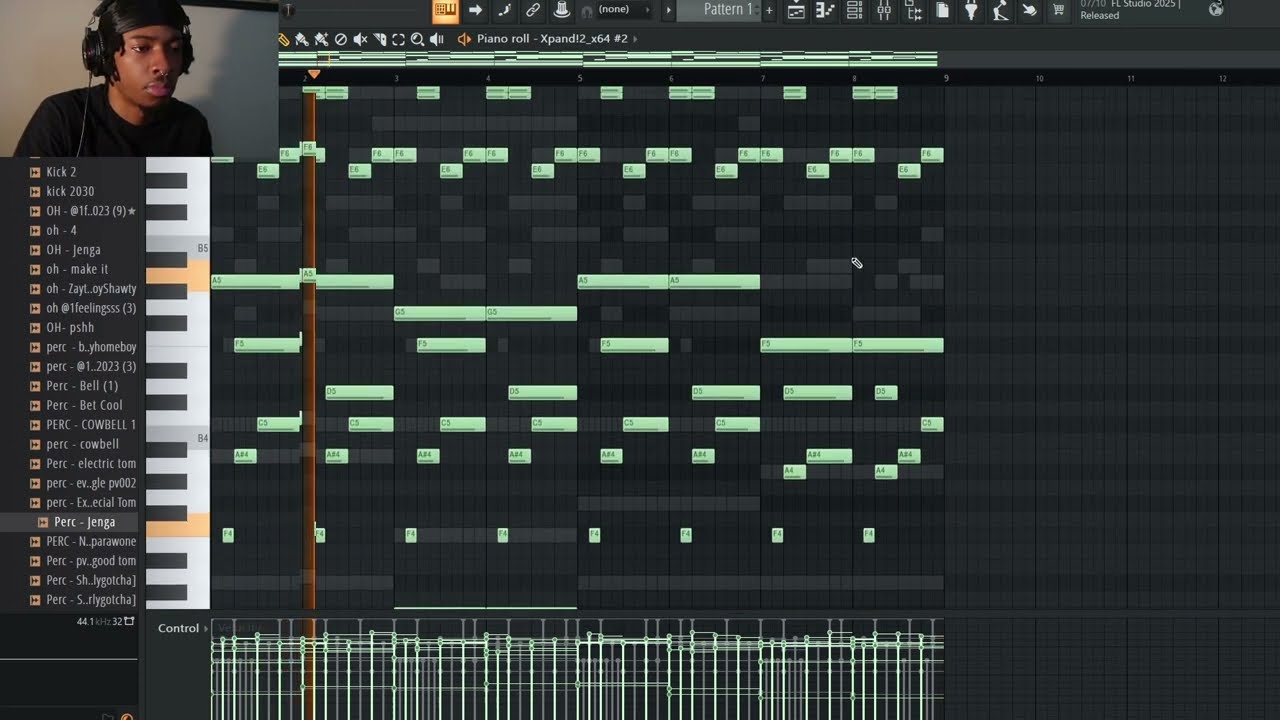The image size is (1280, 720).
Task: Select the Slice tool
Action: click(x=380, y=39)
